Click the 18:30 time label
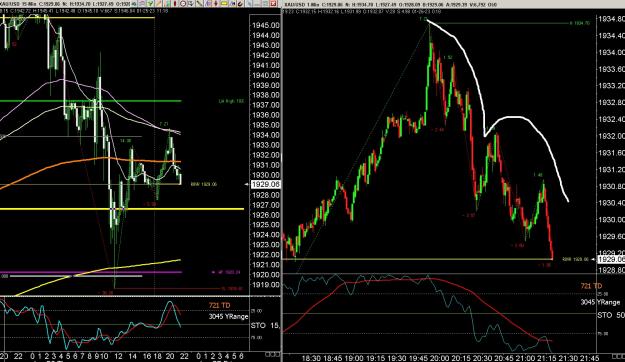The width and height of the screenshot is (625, 362). click(311, 358)
